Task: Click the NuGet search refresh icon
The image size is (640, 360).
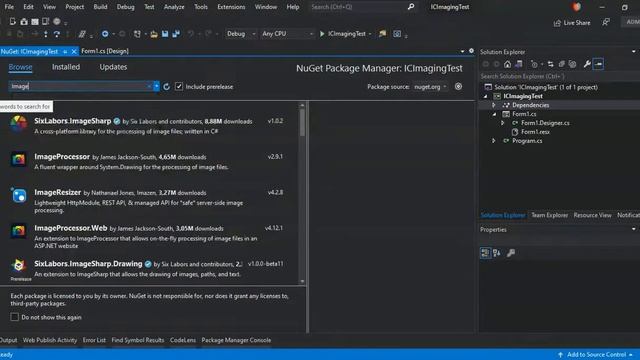Action: pos(166,87)
